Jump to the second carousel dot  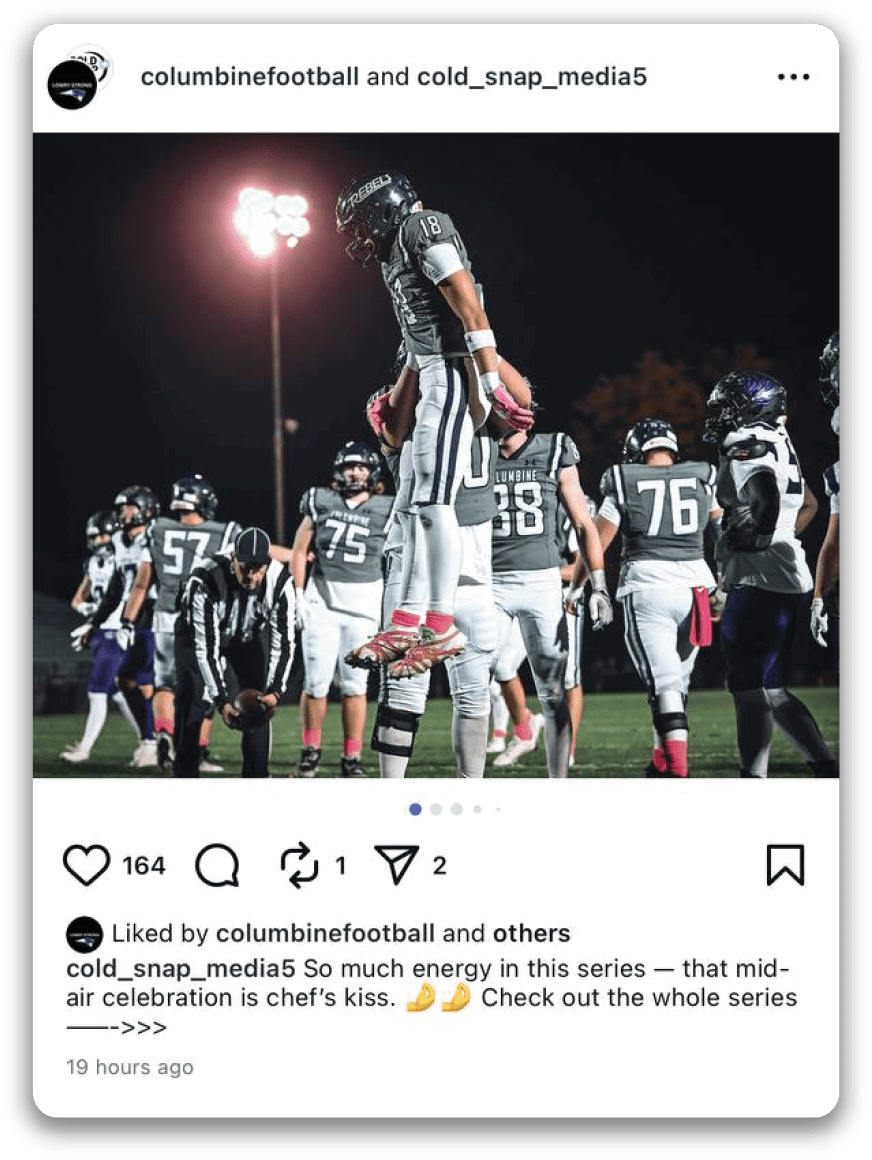[x=436, y=809]
